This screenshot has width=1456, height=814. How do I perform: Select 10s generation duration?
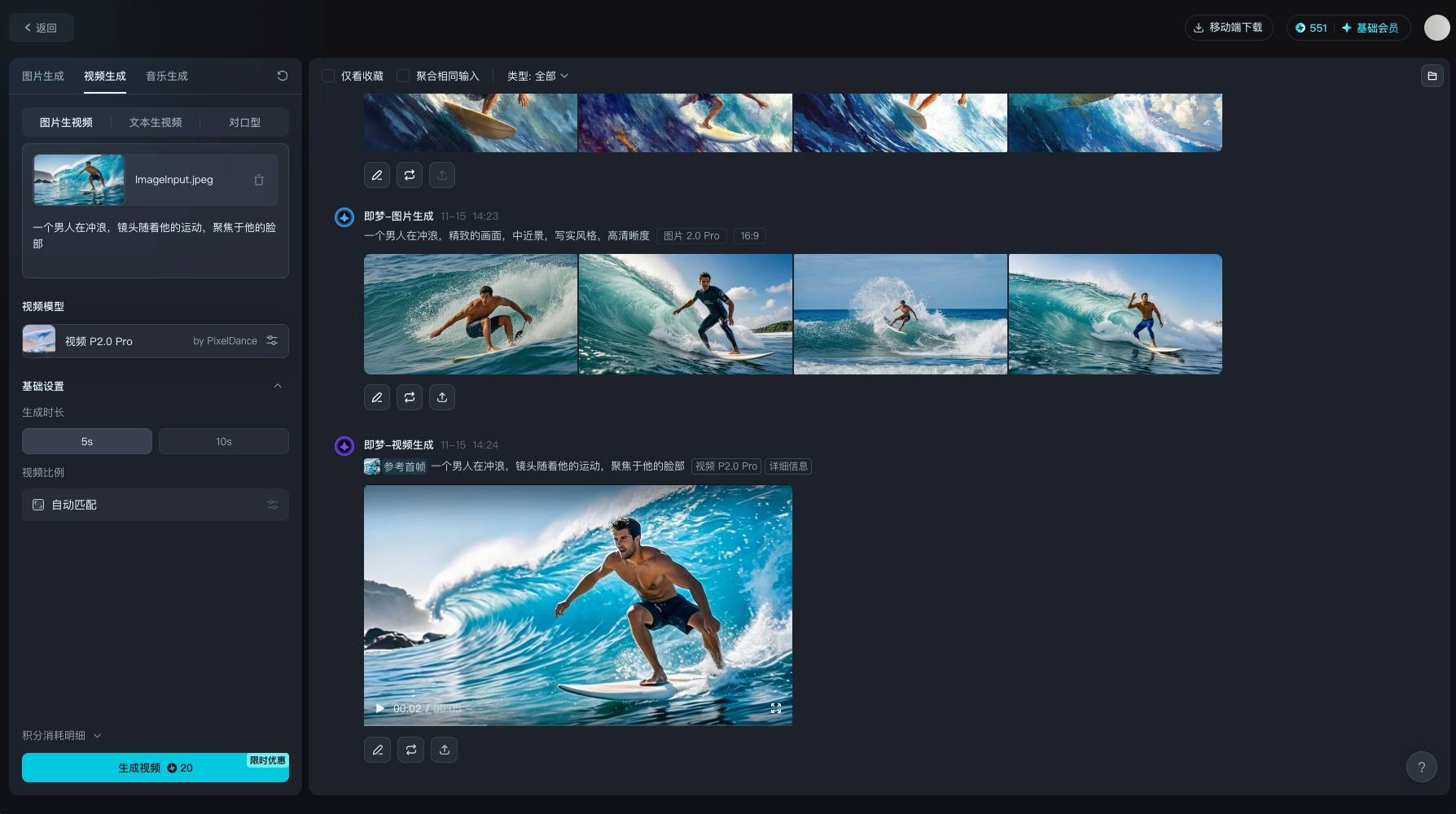pyautogui.click(x=224, y=440)
